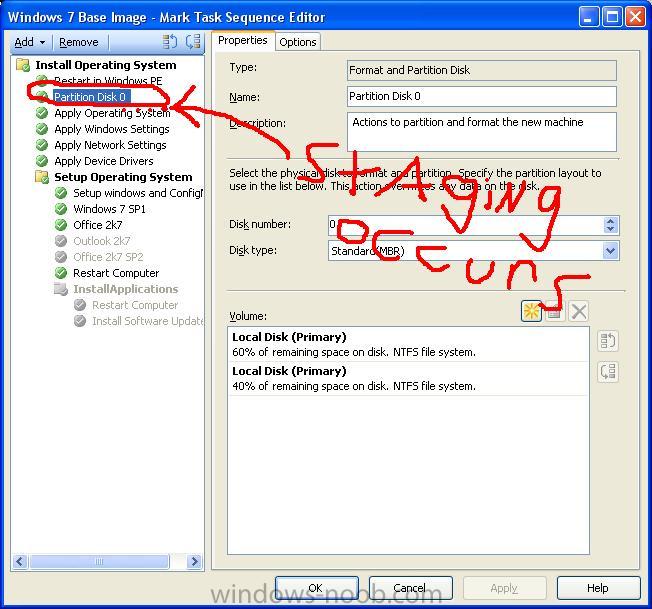Select the disabled Office 2k7 SP2 step
652x609 pixels.
click(x=108, y=257)
